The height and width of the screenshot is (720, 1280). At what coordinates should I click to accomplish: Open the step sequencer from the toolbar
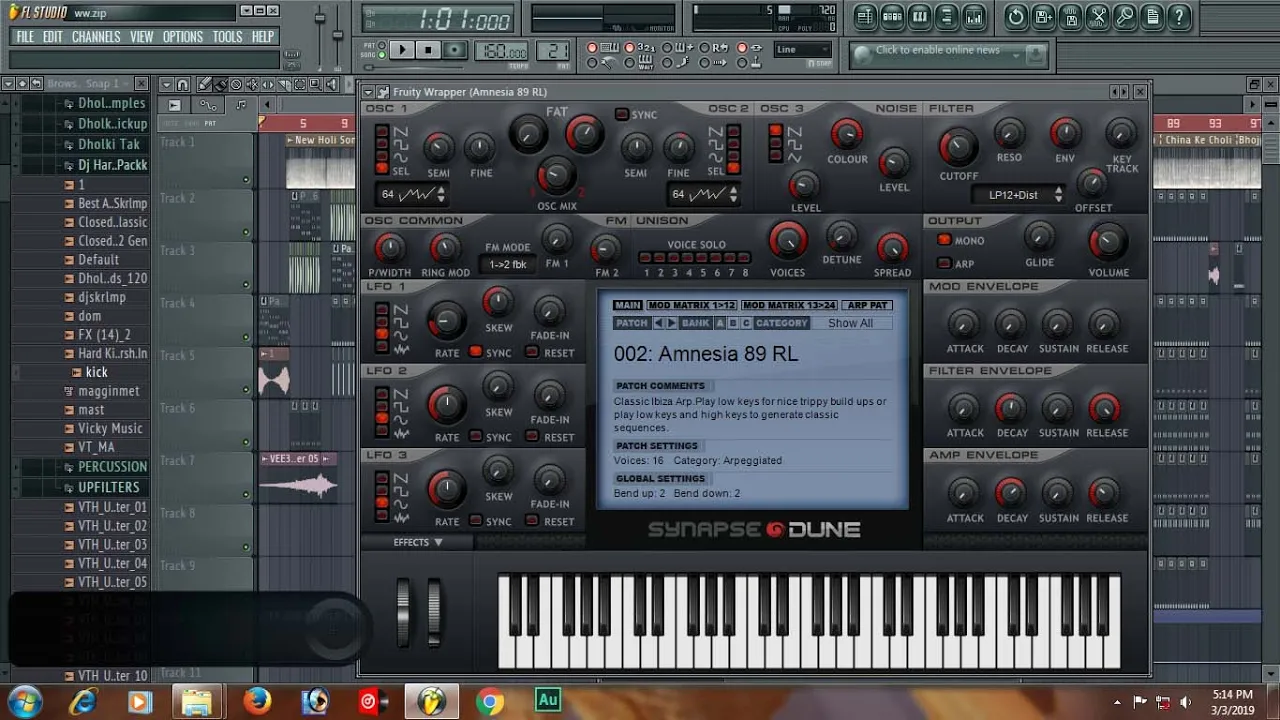tap(892, 17)
